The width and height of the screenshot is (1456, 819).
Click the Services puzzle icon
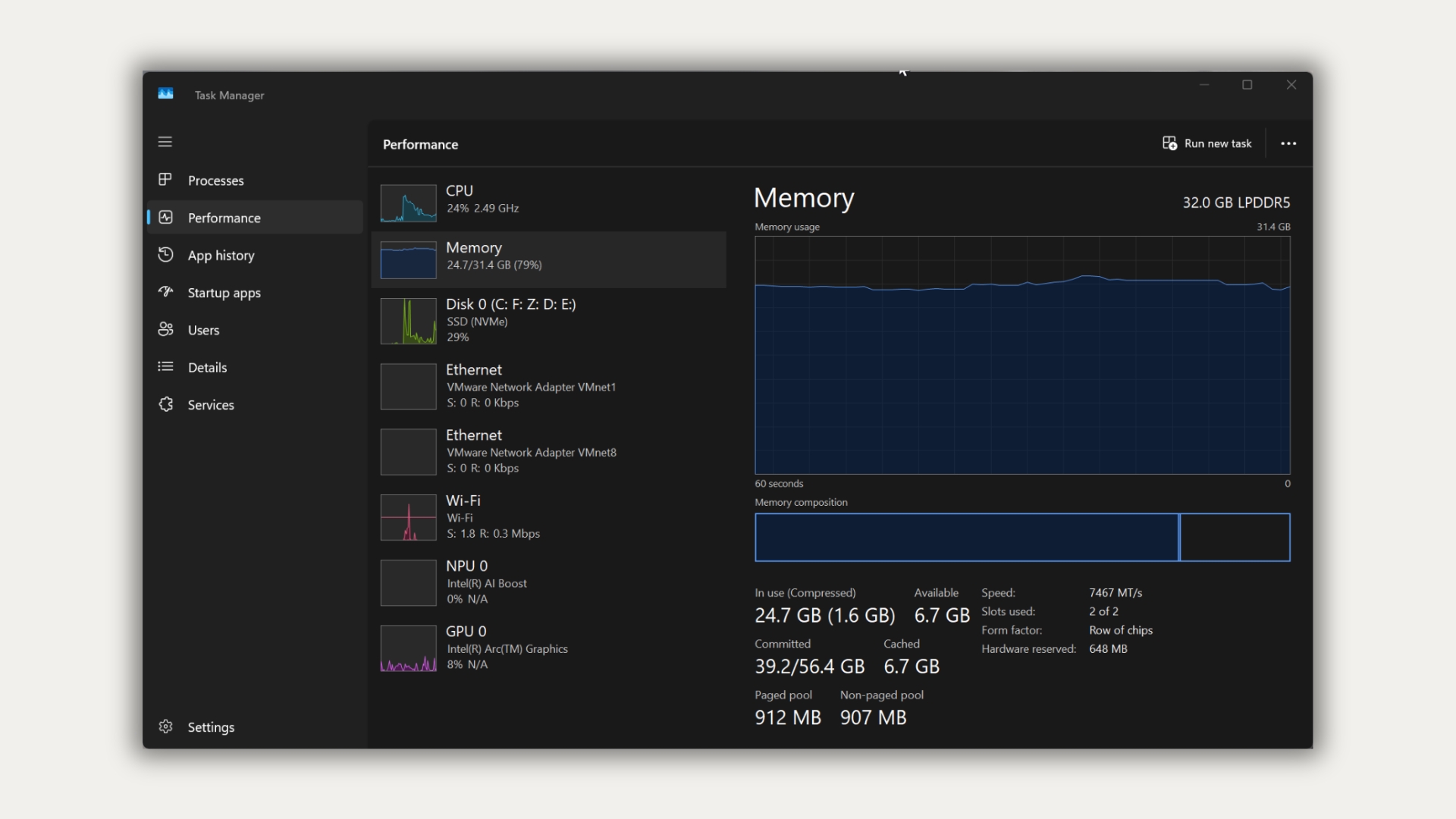click(165, 404)
